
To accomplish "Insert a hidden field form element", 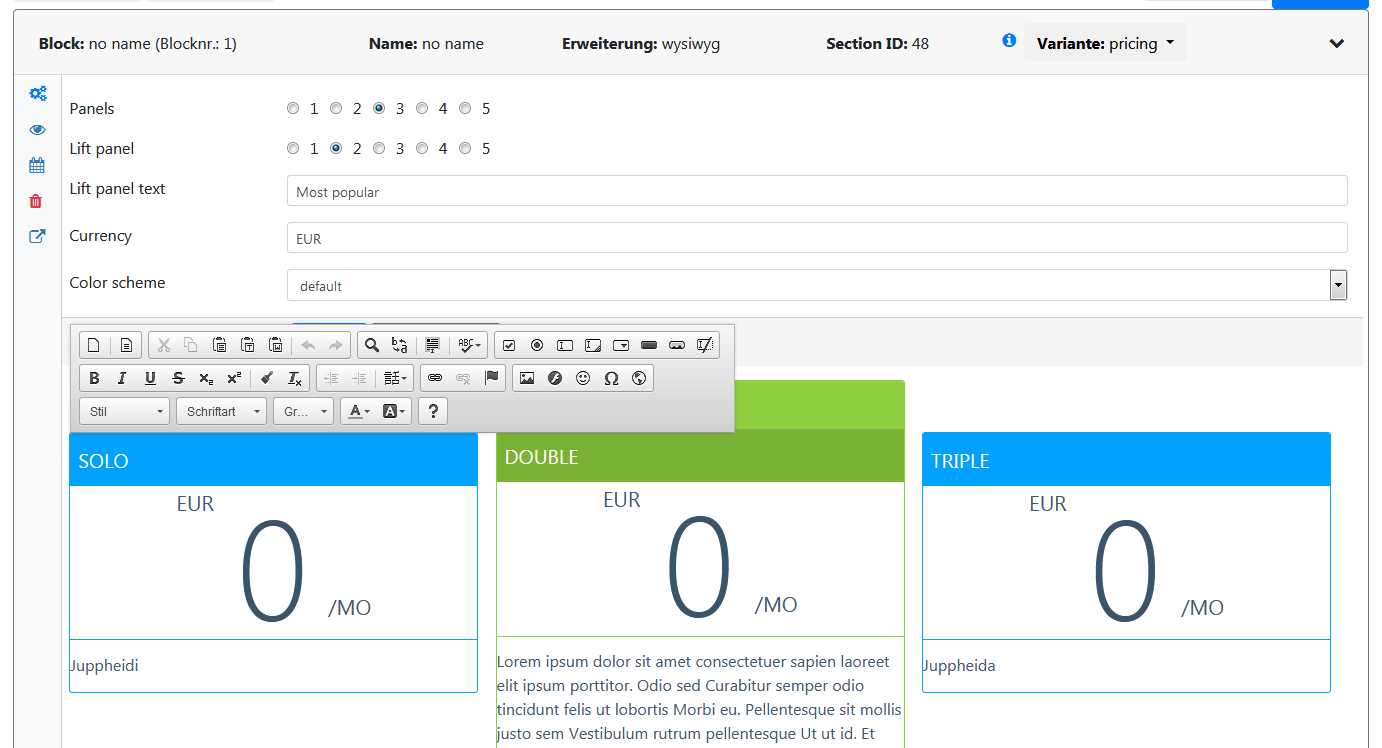I will [x=705, y=345].
